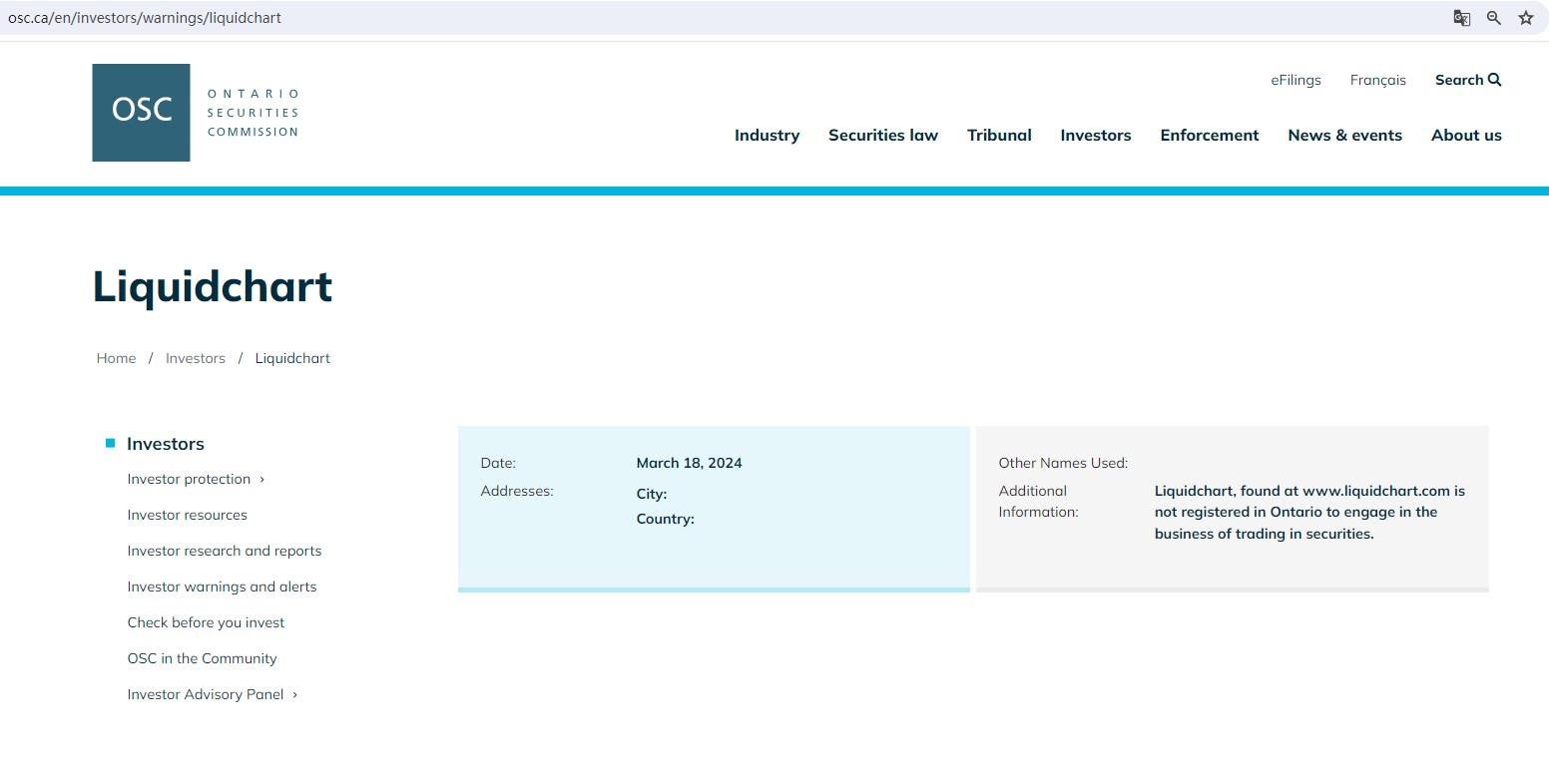Open News & events menu
Screen dimensions: 1549x784
1344,136
